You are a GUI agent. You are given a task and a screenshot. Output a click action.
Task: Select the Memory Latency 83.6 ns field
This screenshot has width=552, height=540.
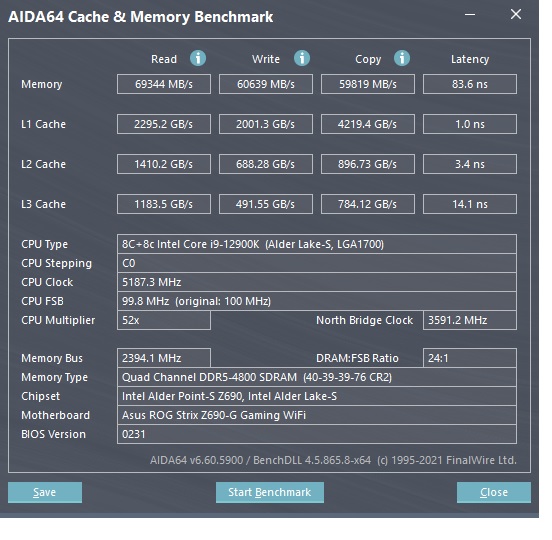[x=470, y=84]
